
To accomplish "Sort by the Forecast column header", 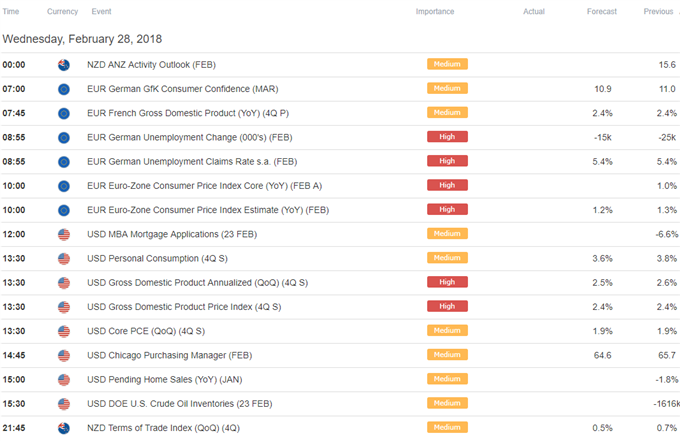I will click(x=602, y=12).
